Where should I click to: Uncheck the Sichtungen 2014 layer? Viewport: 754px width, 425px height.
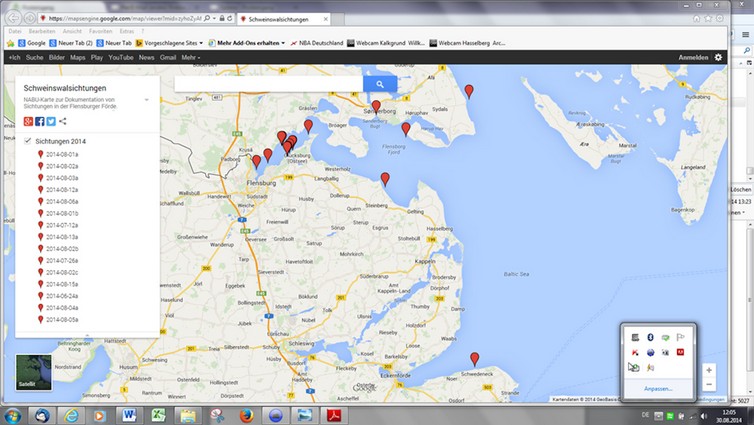[28, 142]
